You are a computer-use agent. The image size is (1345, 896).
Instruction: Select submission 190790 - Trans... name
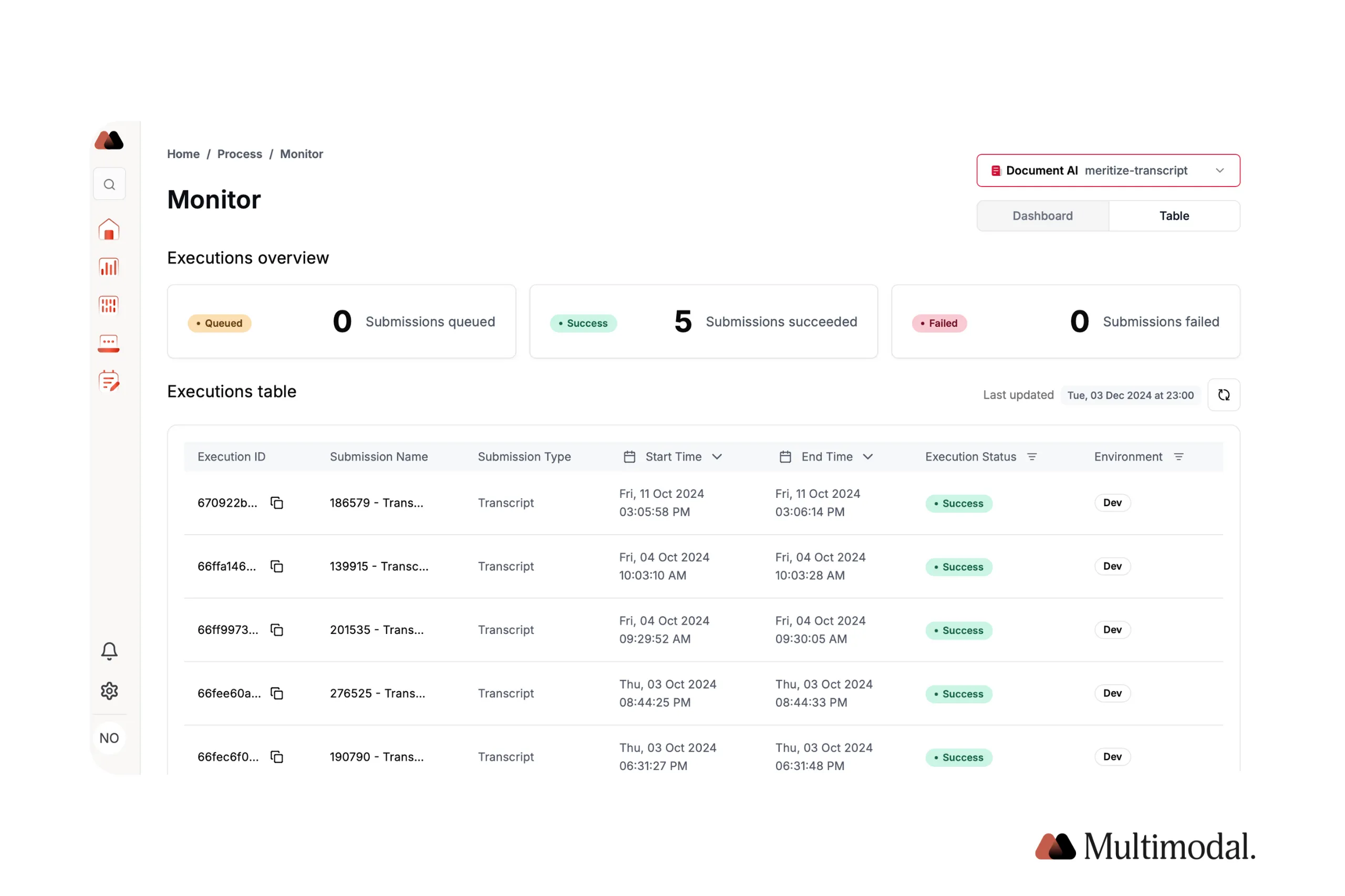377,757
